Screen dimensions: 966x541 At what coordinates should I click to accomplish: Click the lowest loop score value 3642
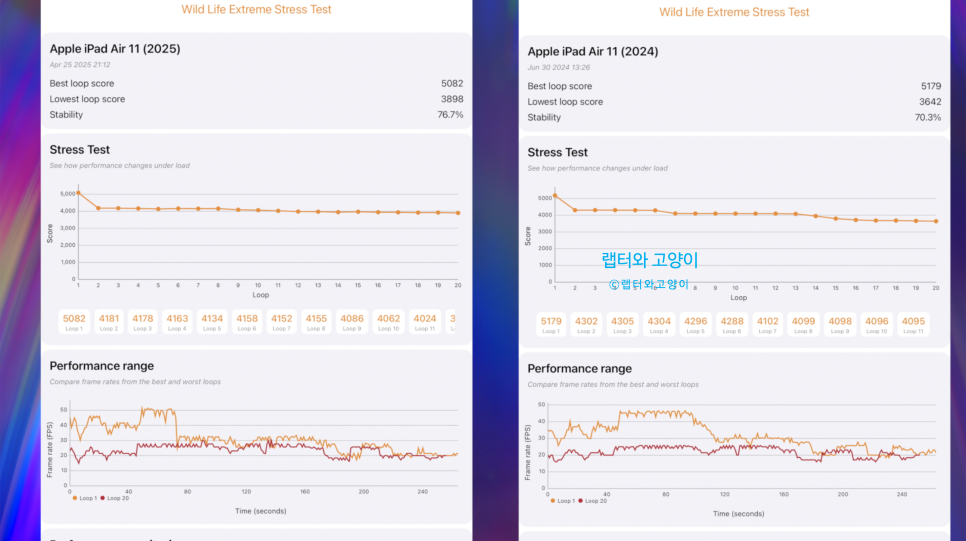tap(930, 102)
